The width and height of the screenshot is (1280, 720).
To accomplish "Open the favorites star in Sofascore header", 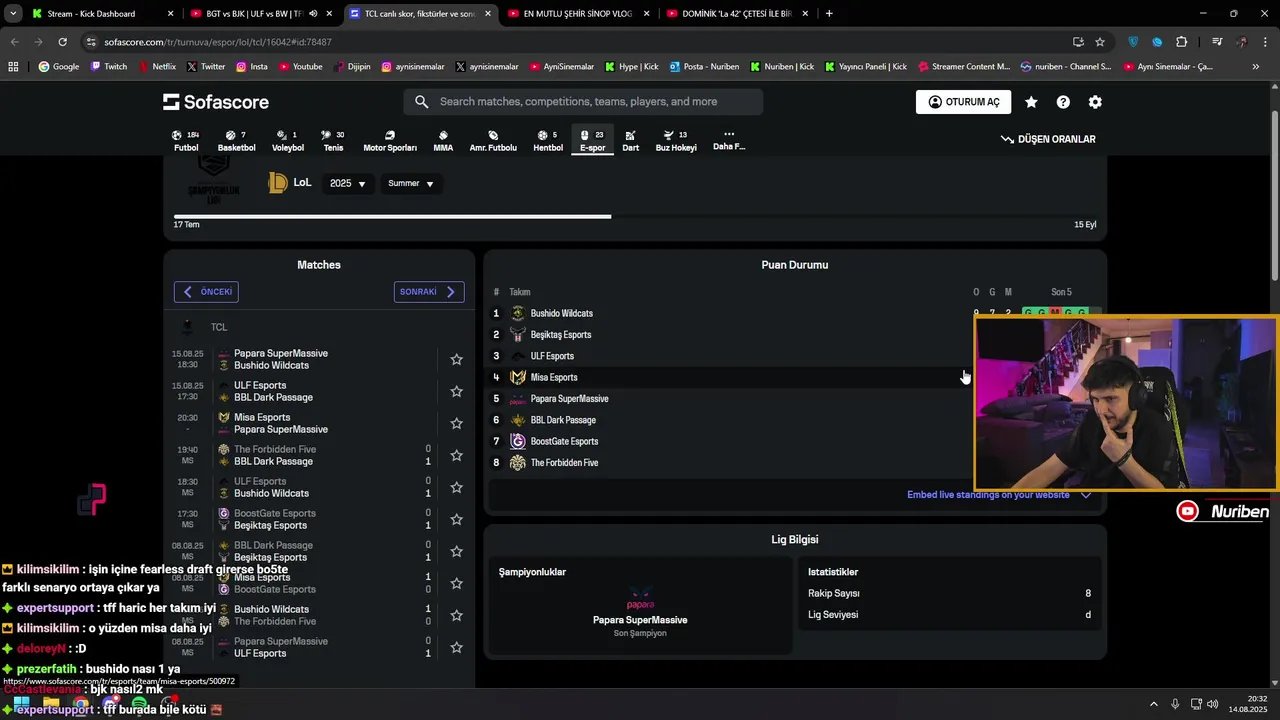I will click(x=1031, y=102).
